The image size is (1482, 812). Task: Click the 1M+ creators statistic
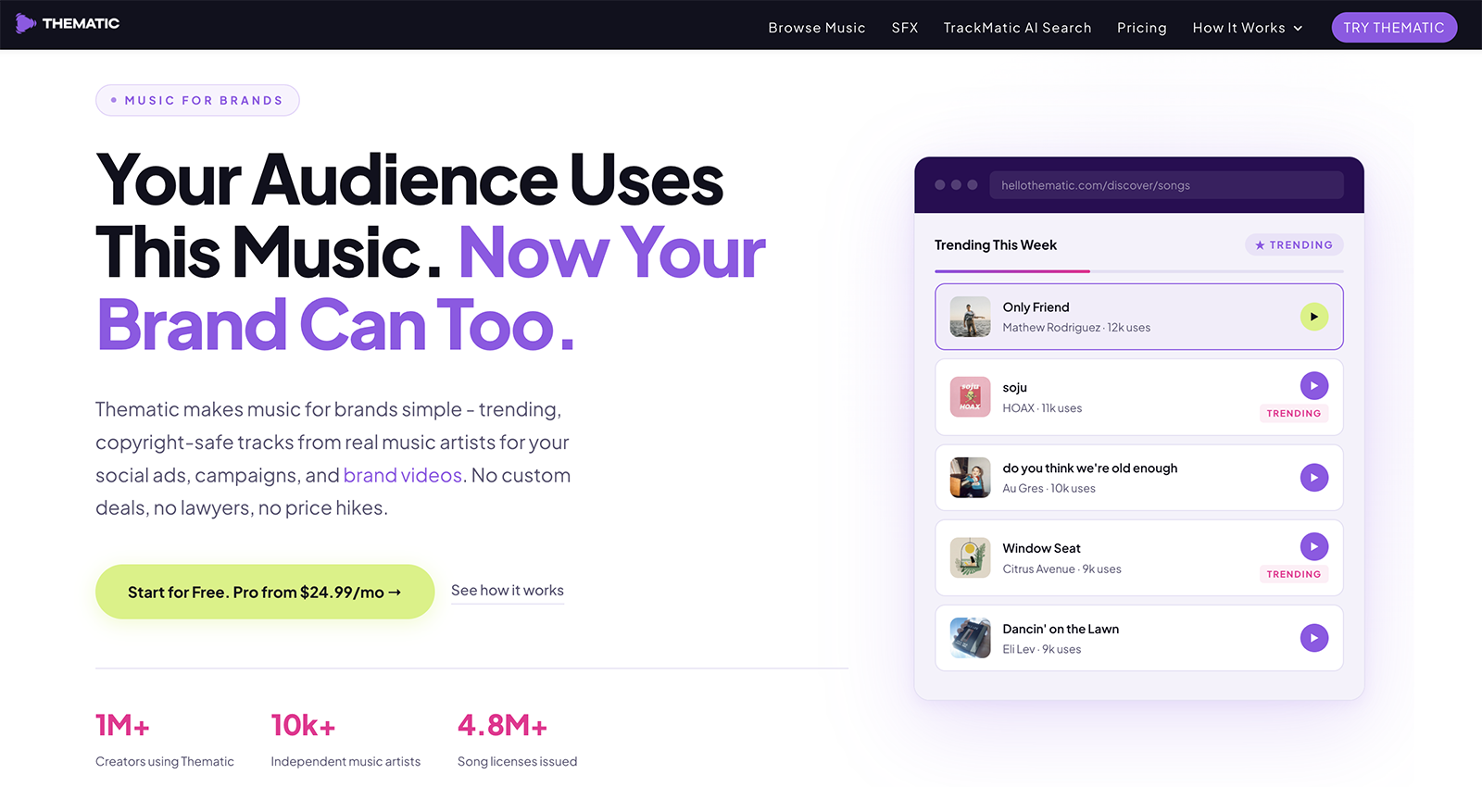pyautogui.click(x=122, y=726)
